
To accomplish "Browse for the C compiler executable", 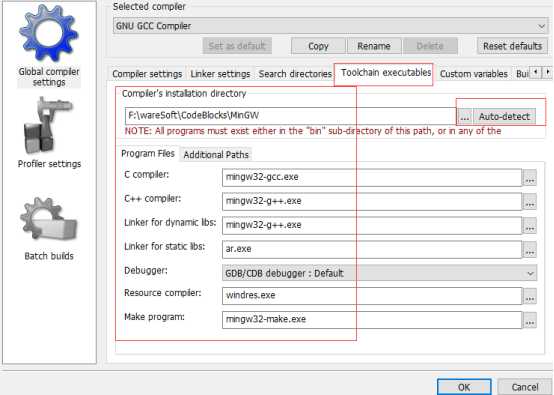I will click(530, 178).
